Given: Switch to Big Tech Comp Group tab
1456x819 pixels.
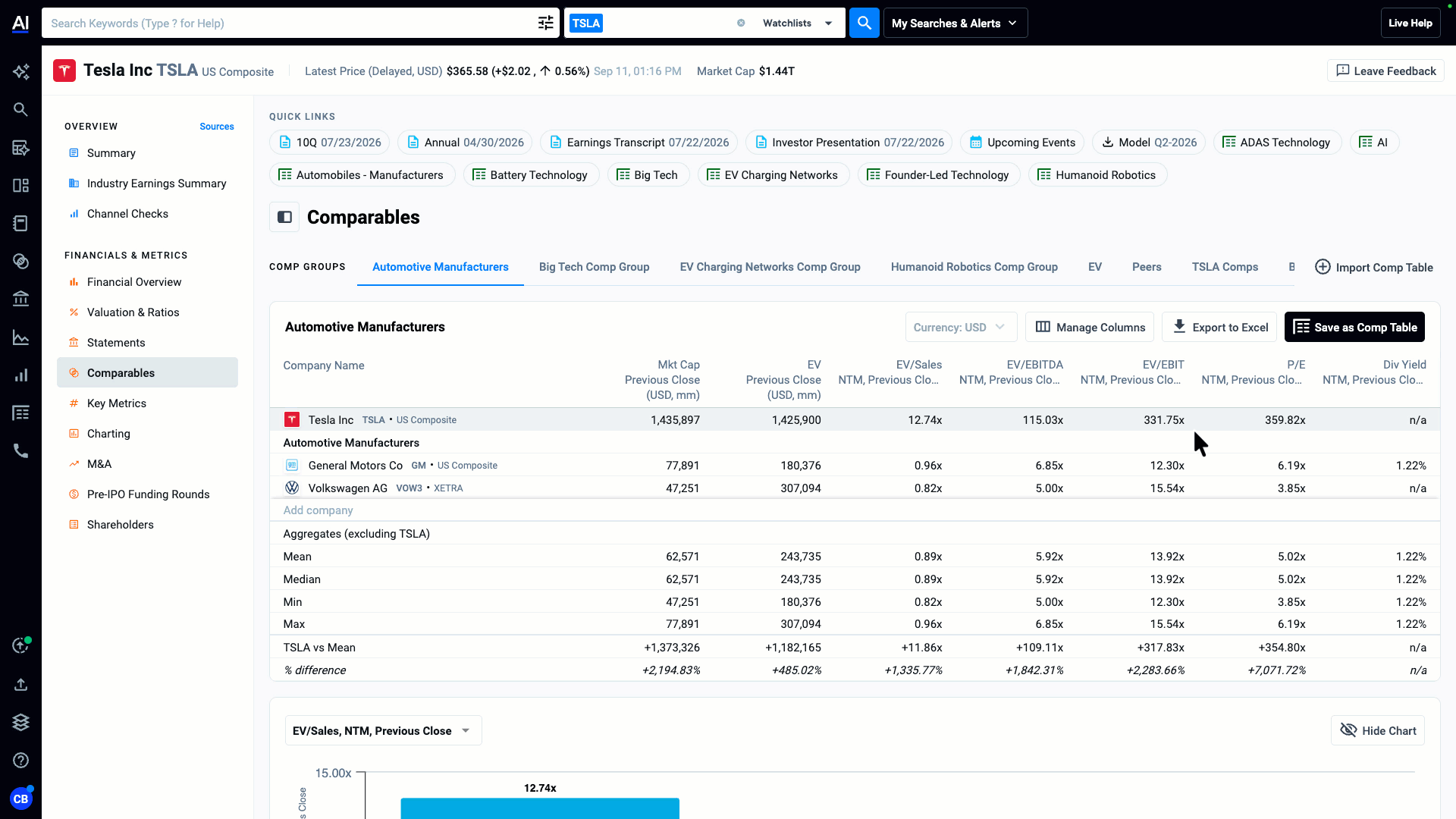Looking at the screenshot, I should tap(594, 267).
